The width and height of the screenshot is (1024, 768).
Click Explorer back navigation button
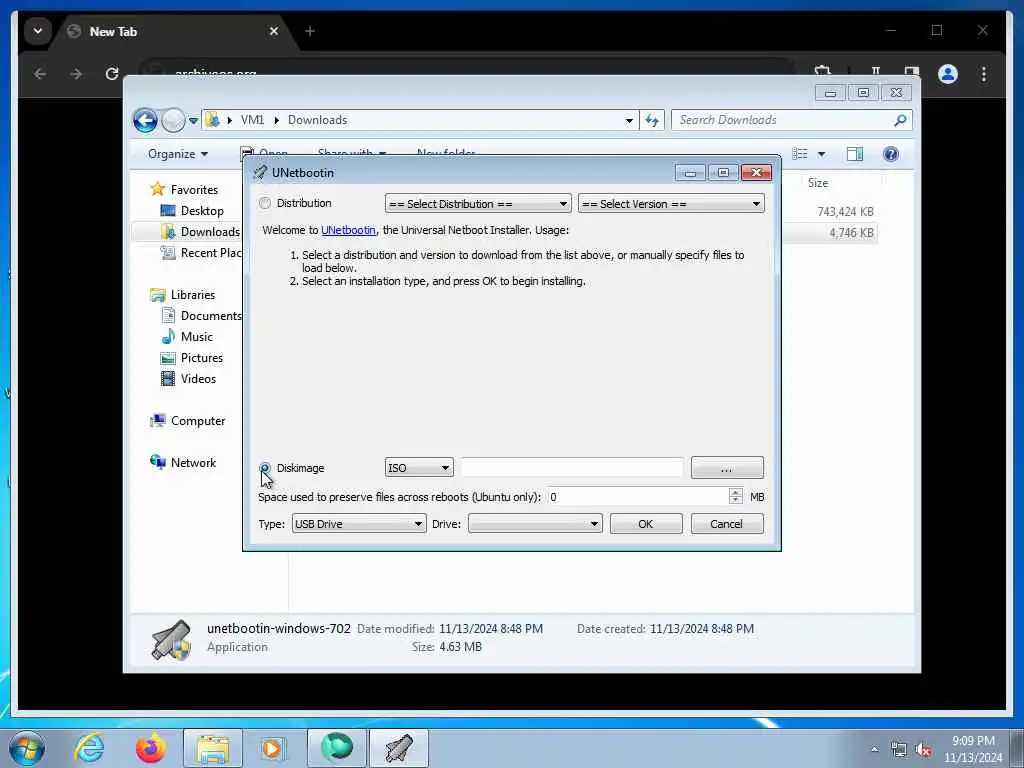145,120
